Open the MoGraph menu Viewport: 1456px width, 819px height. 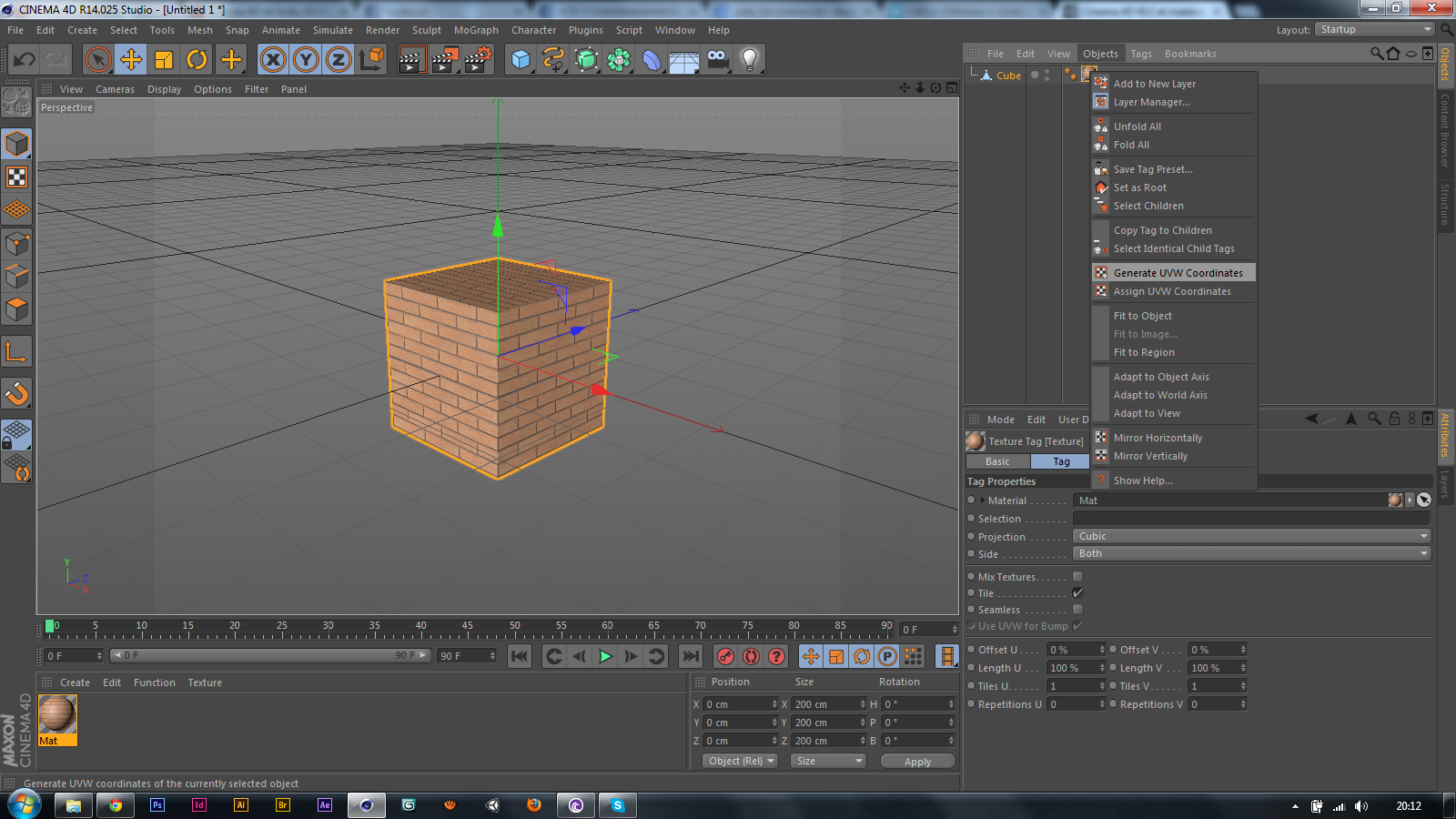click(476, 30)
